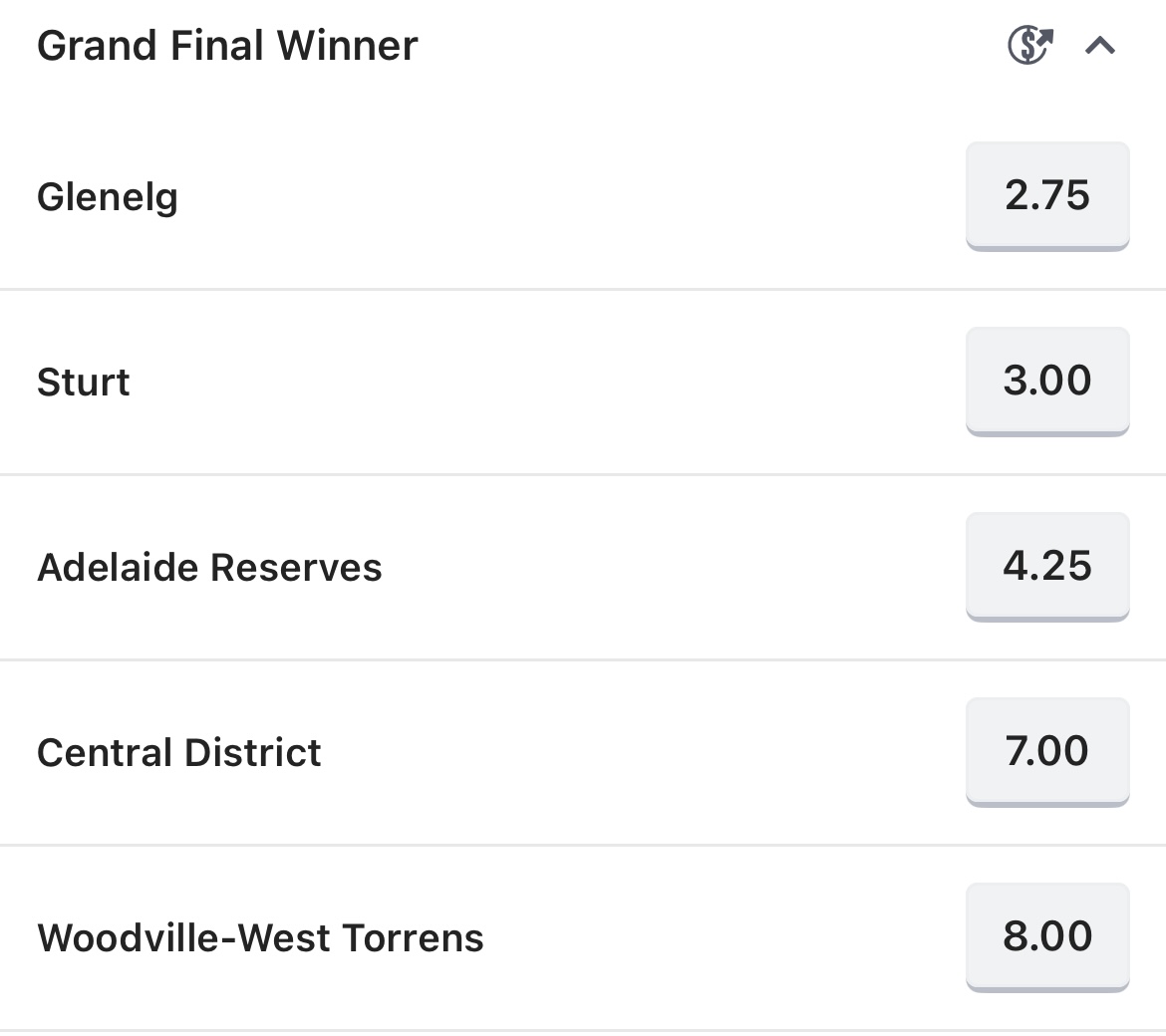Add Woodville-West Torrens 8.00 to betslip
Image resolution: width=1166 pixels, height=1036 pixels.
point(1047,936)
